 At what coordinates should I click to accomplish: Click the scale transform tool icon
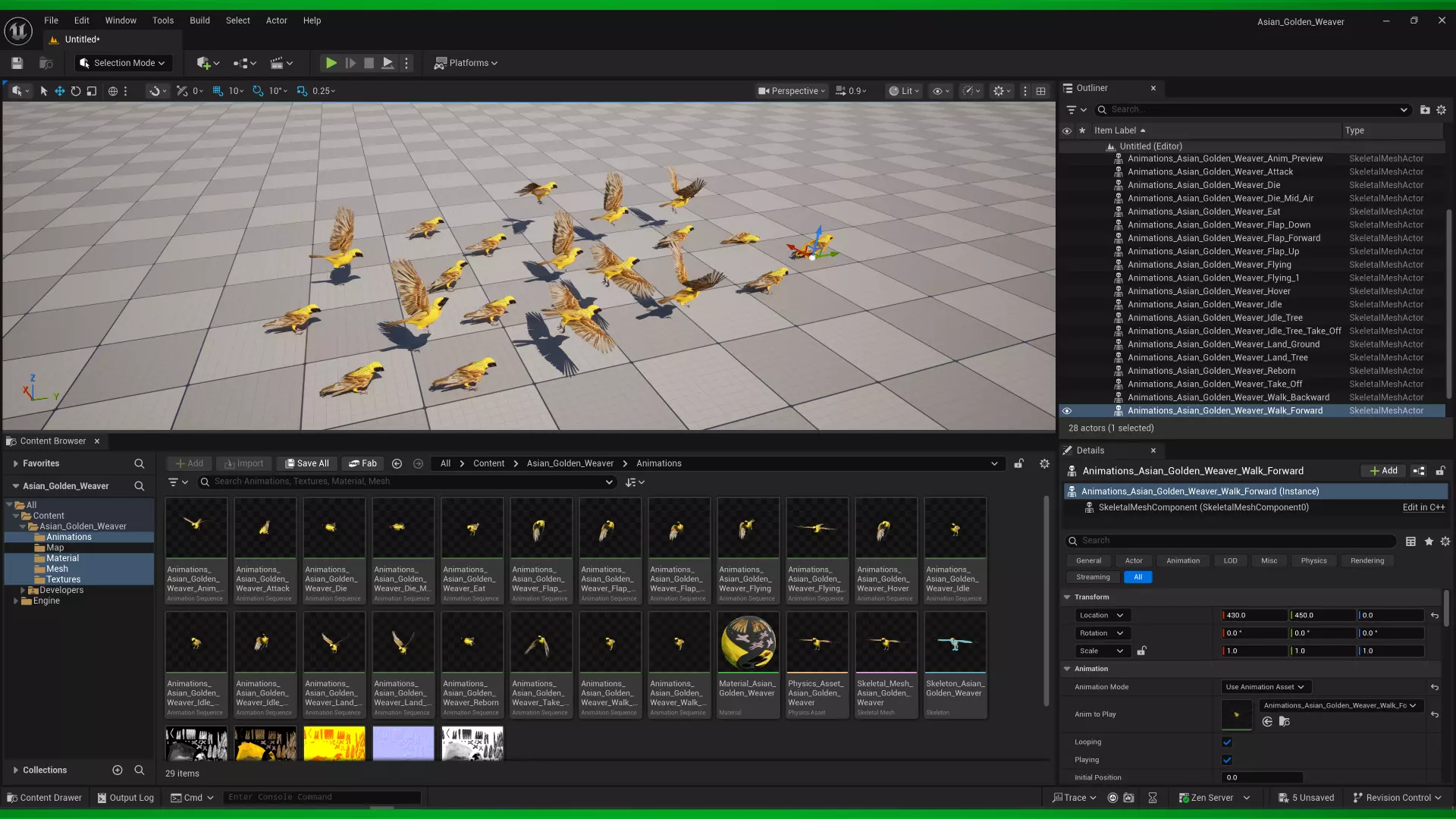click(x=92, y=91)
